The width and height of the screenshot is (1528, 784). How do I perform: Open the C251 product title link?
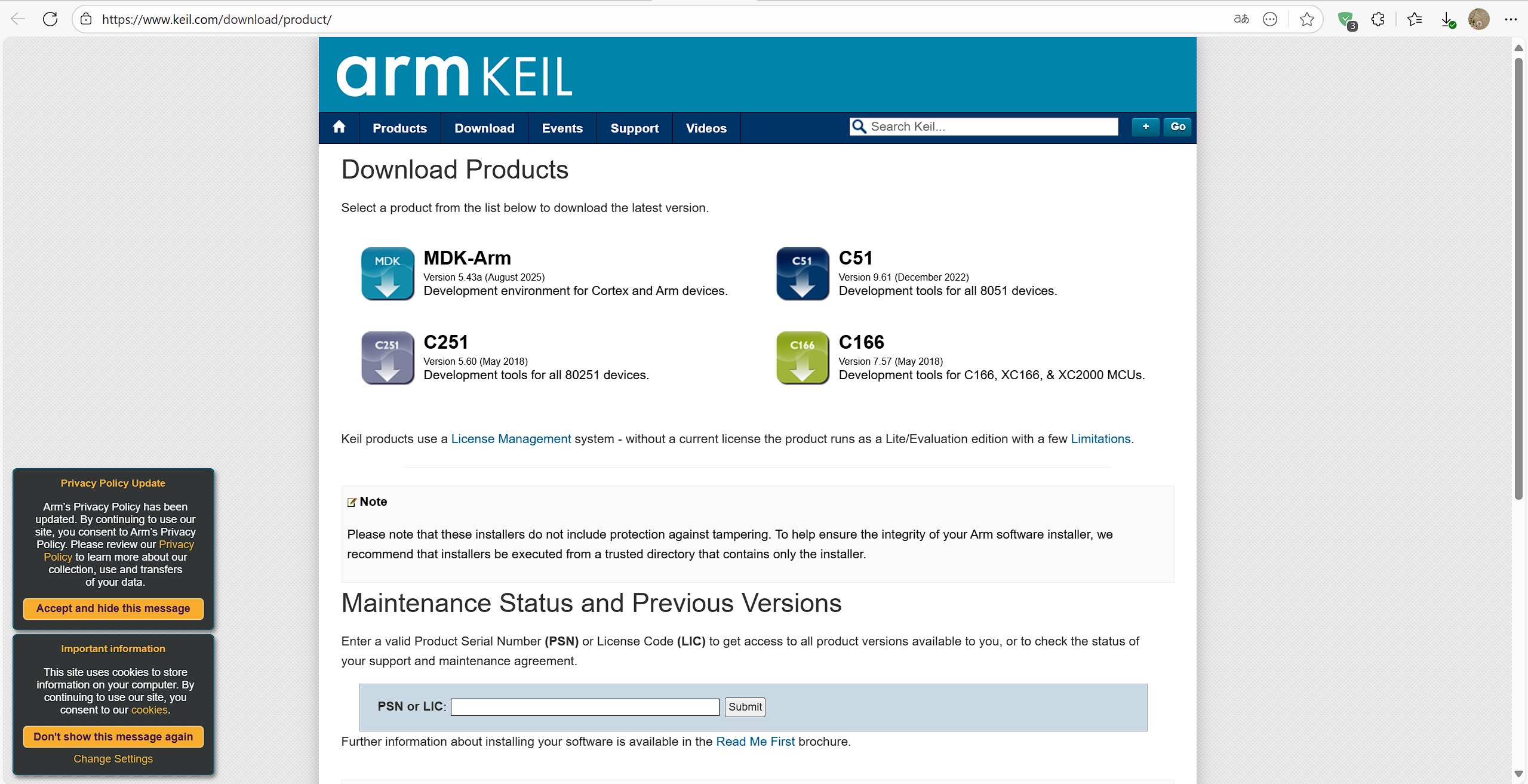pyautogui.click(x=445, y=342)
